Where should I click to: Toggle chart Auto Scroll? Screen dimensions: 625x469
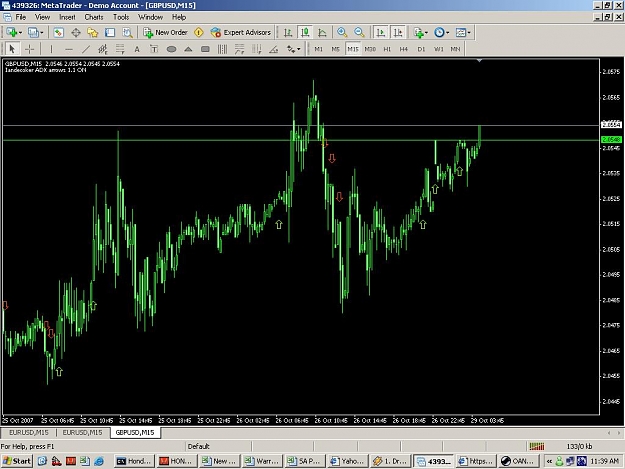[381, 32]
